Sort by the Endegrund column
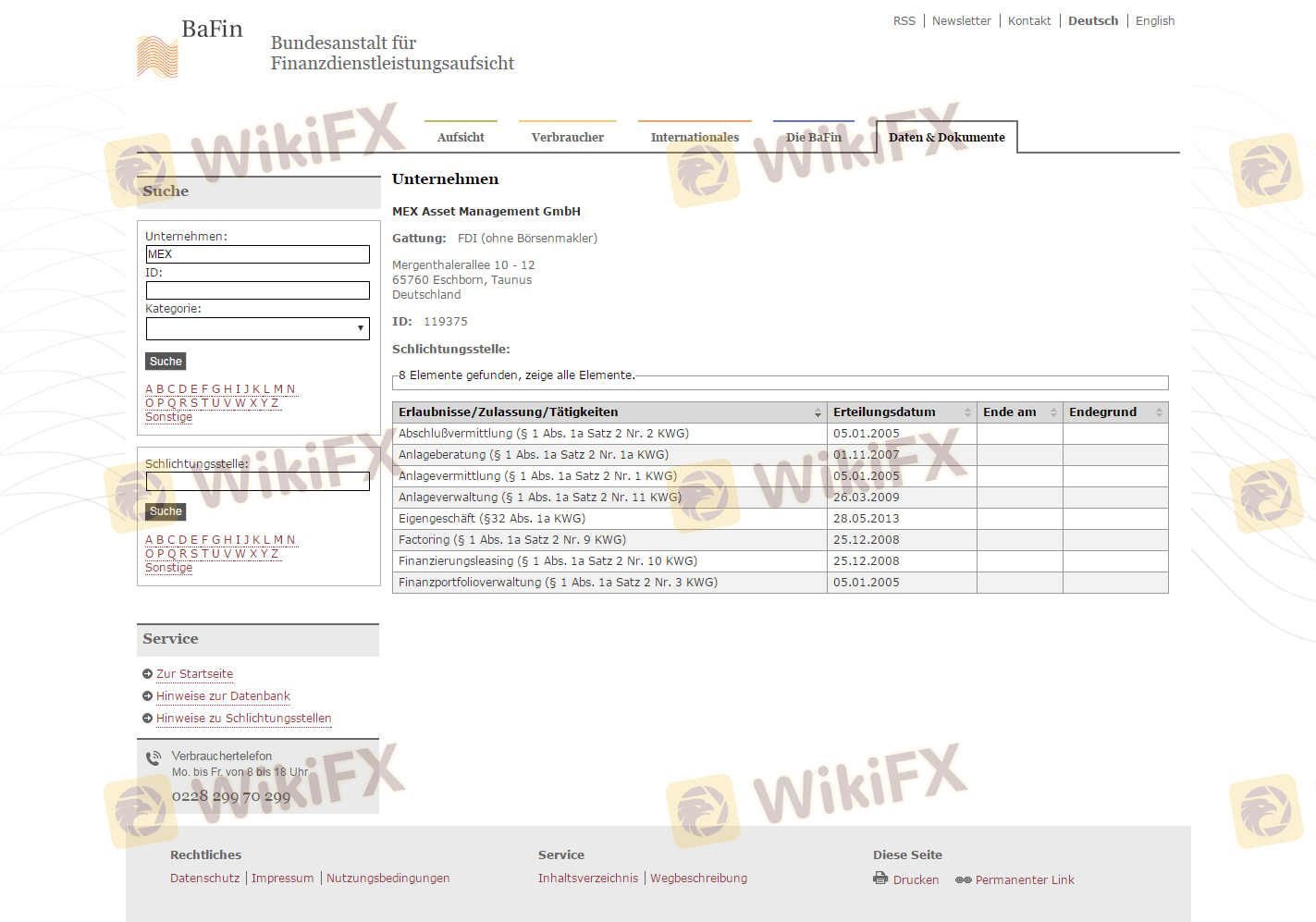This screenshot has height=922, width=1316. 1159,412
